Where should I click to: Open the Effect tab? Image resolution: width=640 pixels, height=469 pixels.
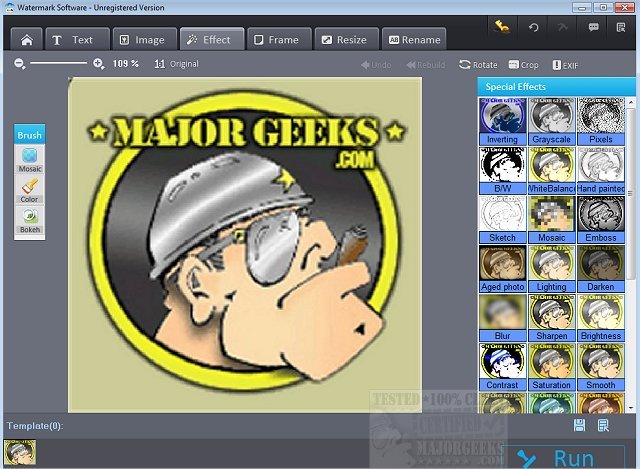pyautogui.click(x=212, y=40)
